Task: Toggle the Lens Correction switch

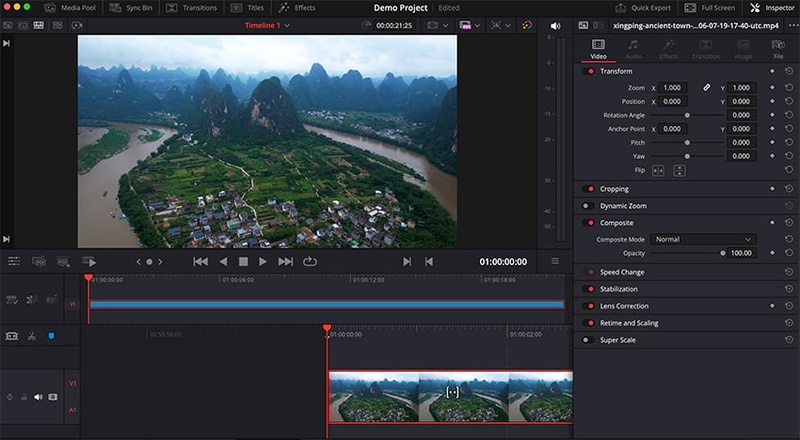Action: [588, 306]
